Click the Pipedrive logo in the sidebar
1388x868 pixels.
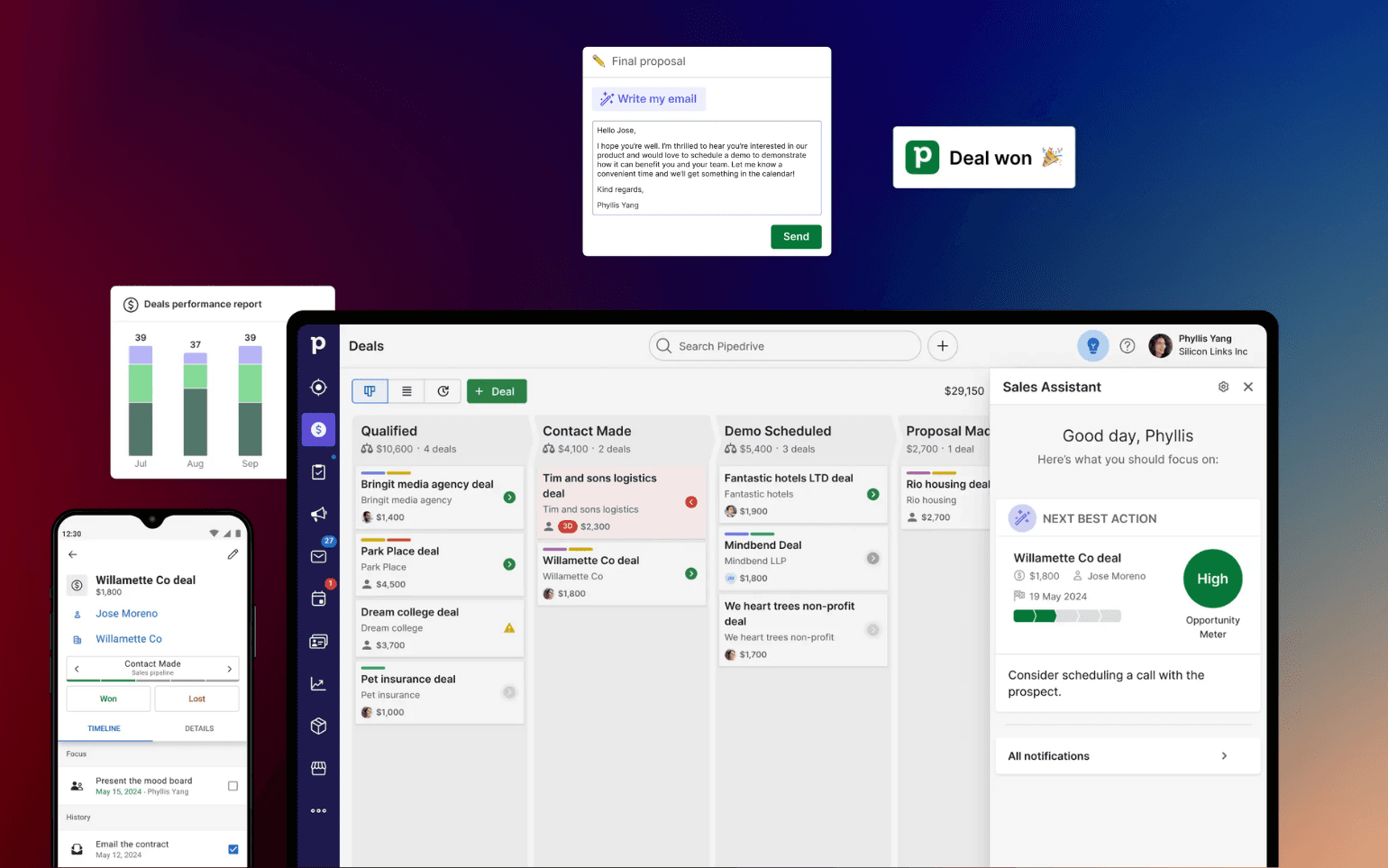[318, 345]
